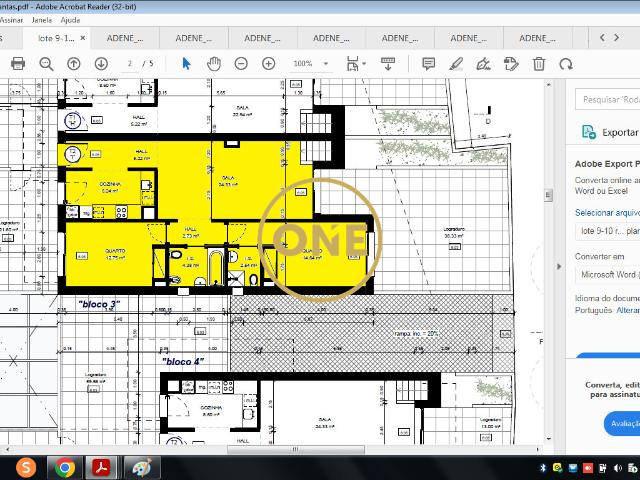Open the Janela menu
The height and width of the screenshot is (480, 640).
click(x=43, y=19)
